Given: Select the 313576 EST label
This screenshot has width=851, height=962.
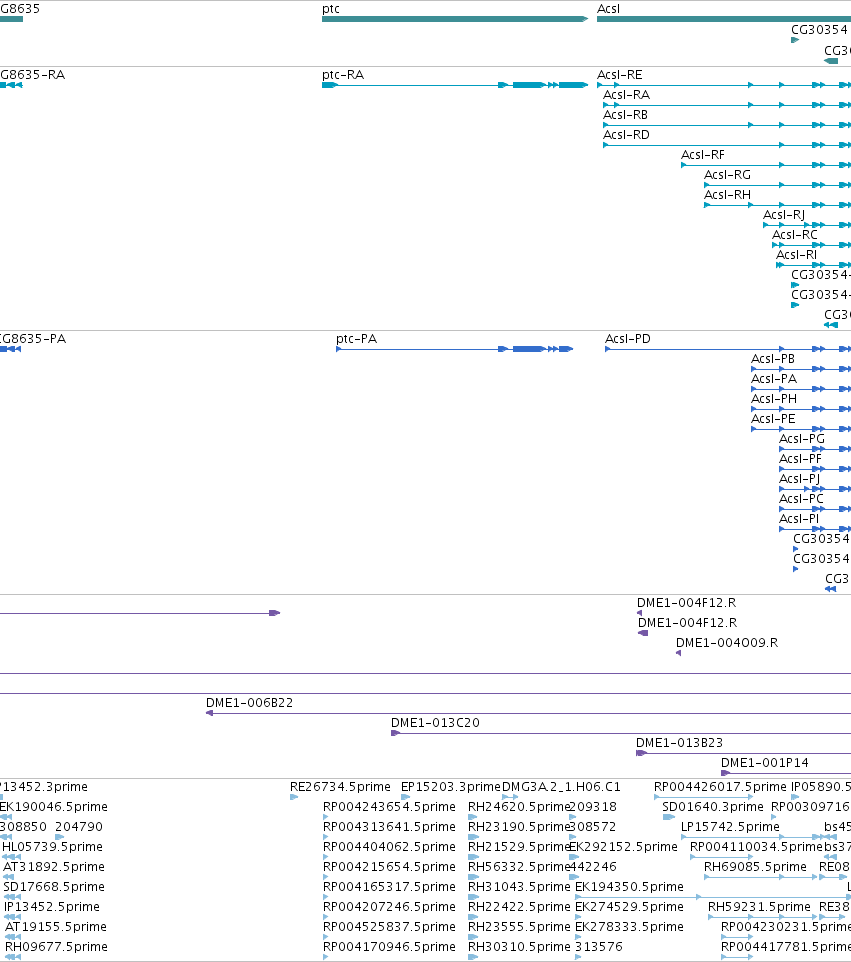Looking at the screenshot, I should pyautogui.click(x=599, y=947).
